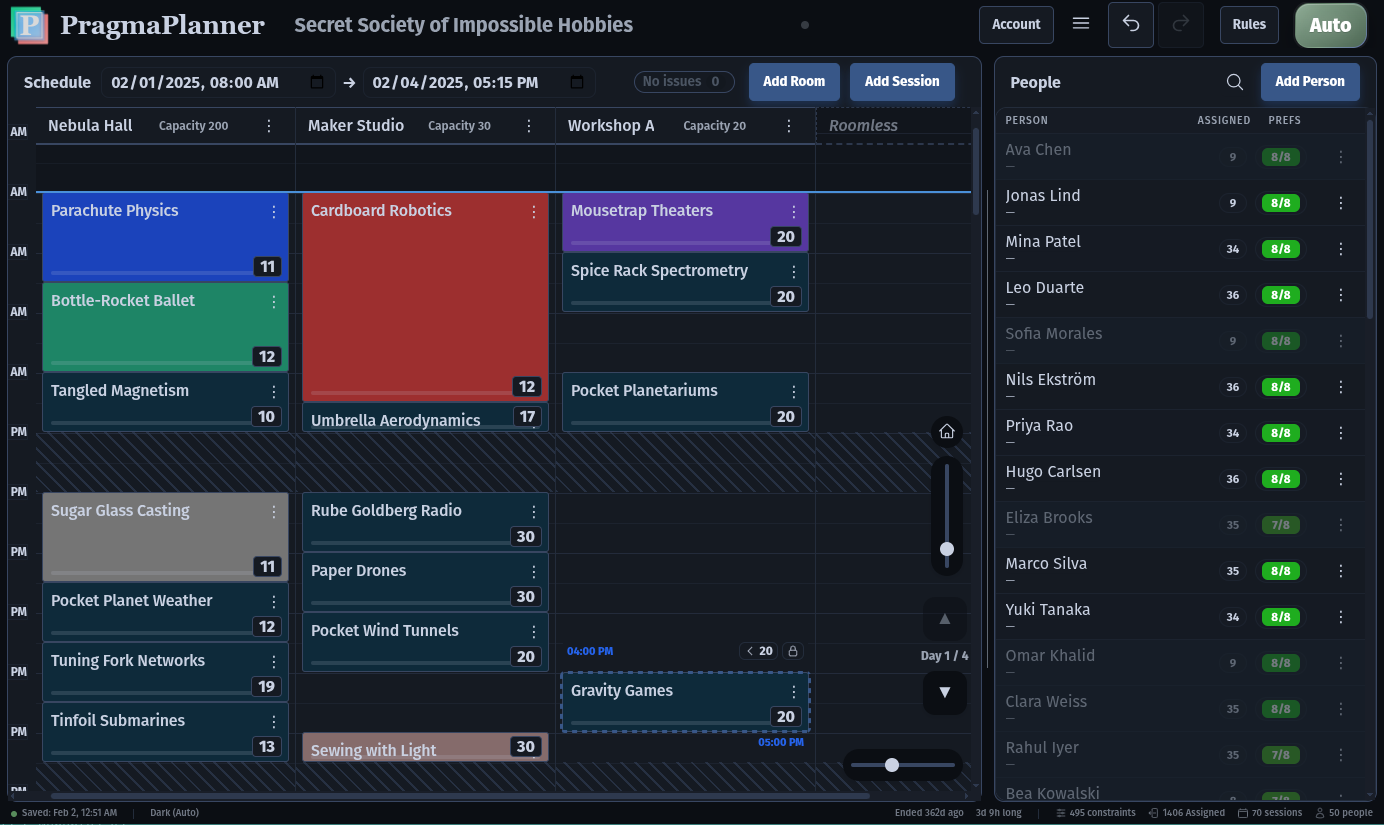Click the Add Session button
The width and height of the screenshot is (1384, 825).
click(x=902, y=81)
